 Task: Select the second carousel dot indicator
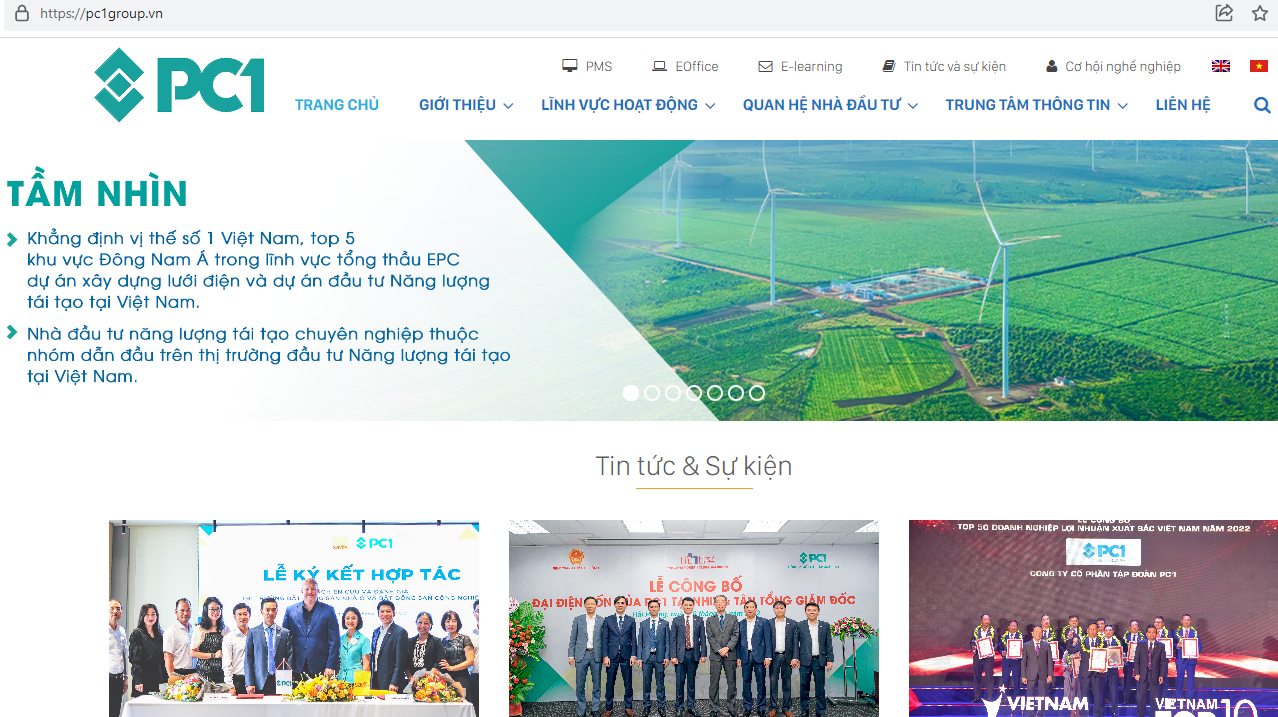(x=651, y=393)
